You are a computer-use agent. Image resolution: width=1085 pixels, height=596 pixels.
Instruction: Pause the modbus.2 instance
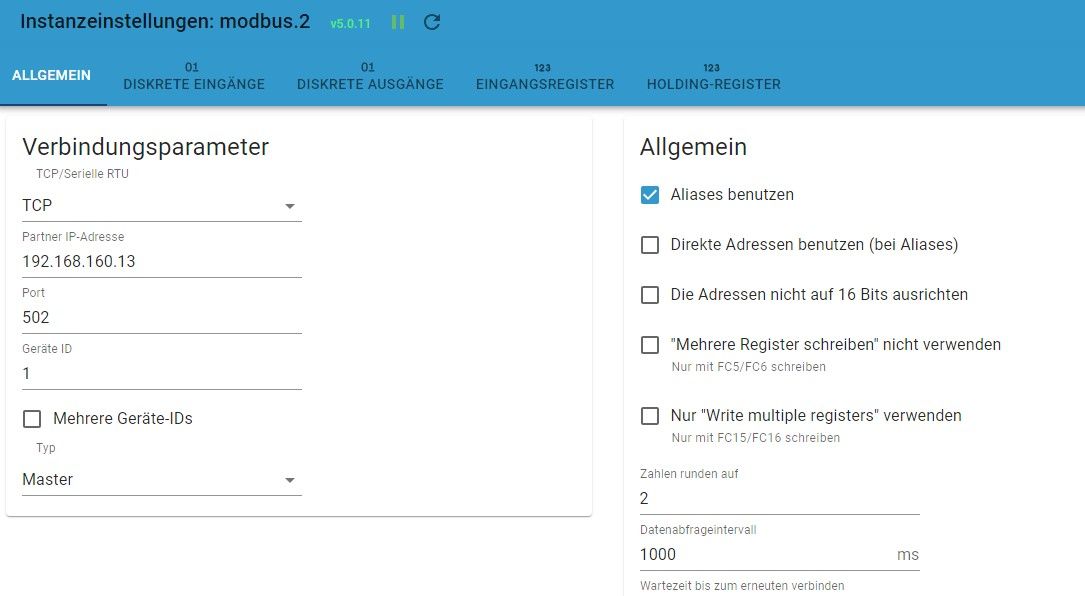point(398,22)
